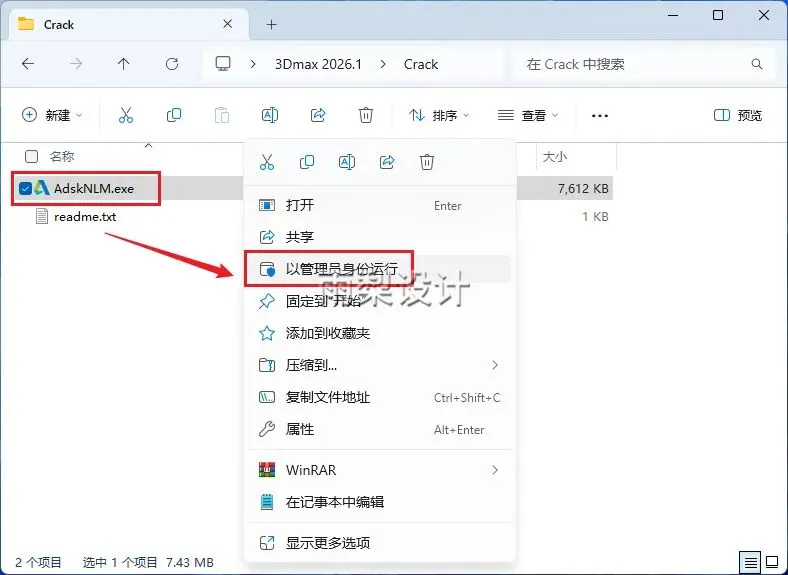
Task: Click the Share icon in the Explorer toolbar
Action: tap(318, 115)
